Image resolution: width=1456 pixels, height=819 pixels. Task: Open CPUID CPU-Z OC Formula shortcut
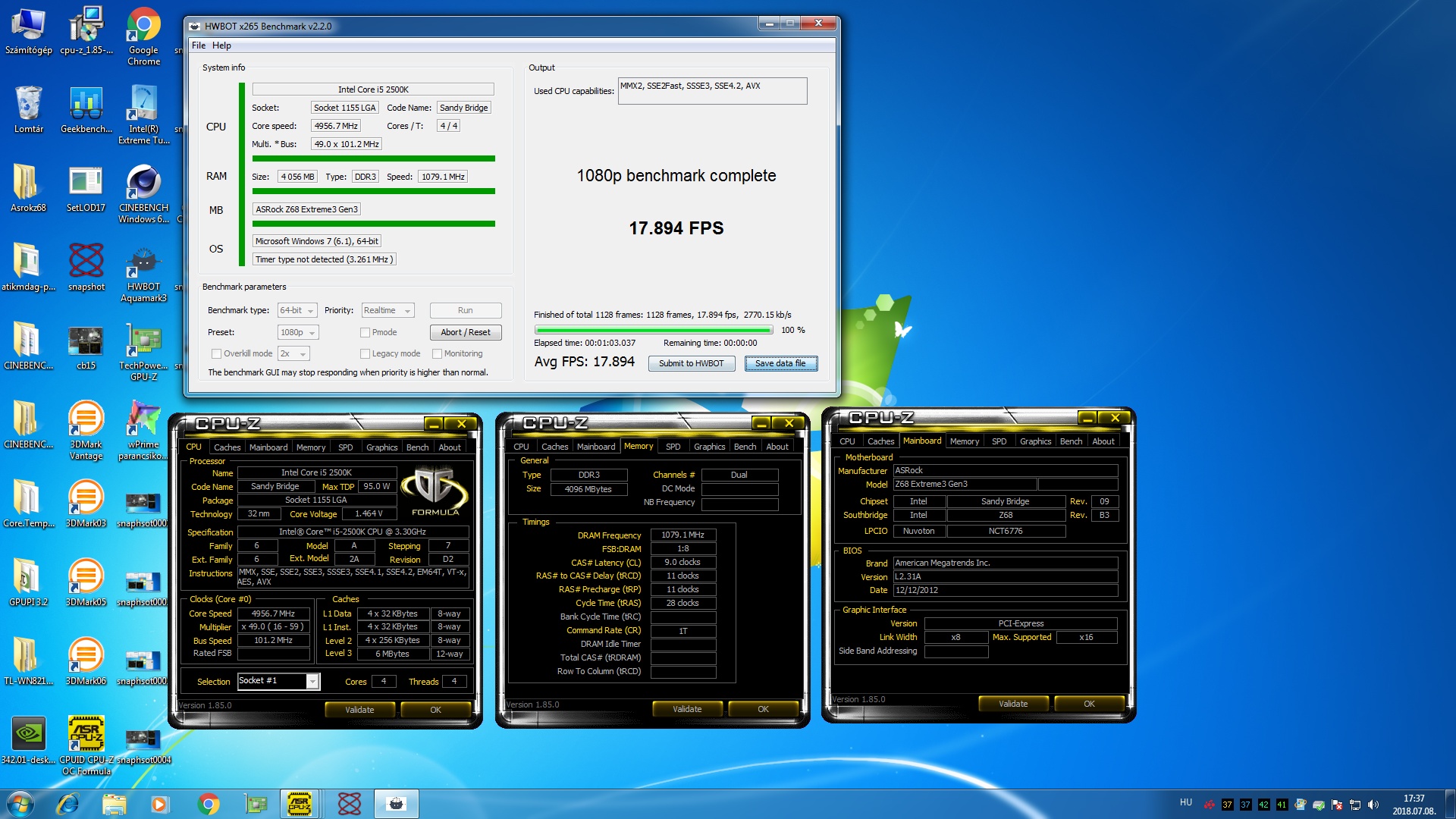click(x=86, y=746)
